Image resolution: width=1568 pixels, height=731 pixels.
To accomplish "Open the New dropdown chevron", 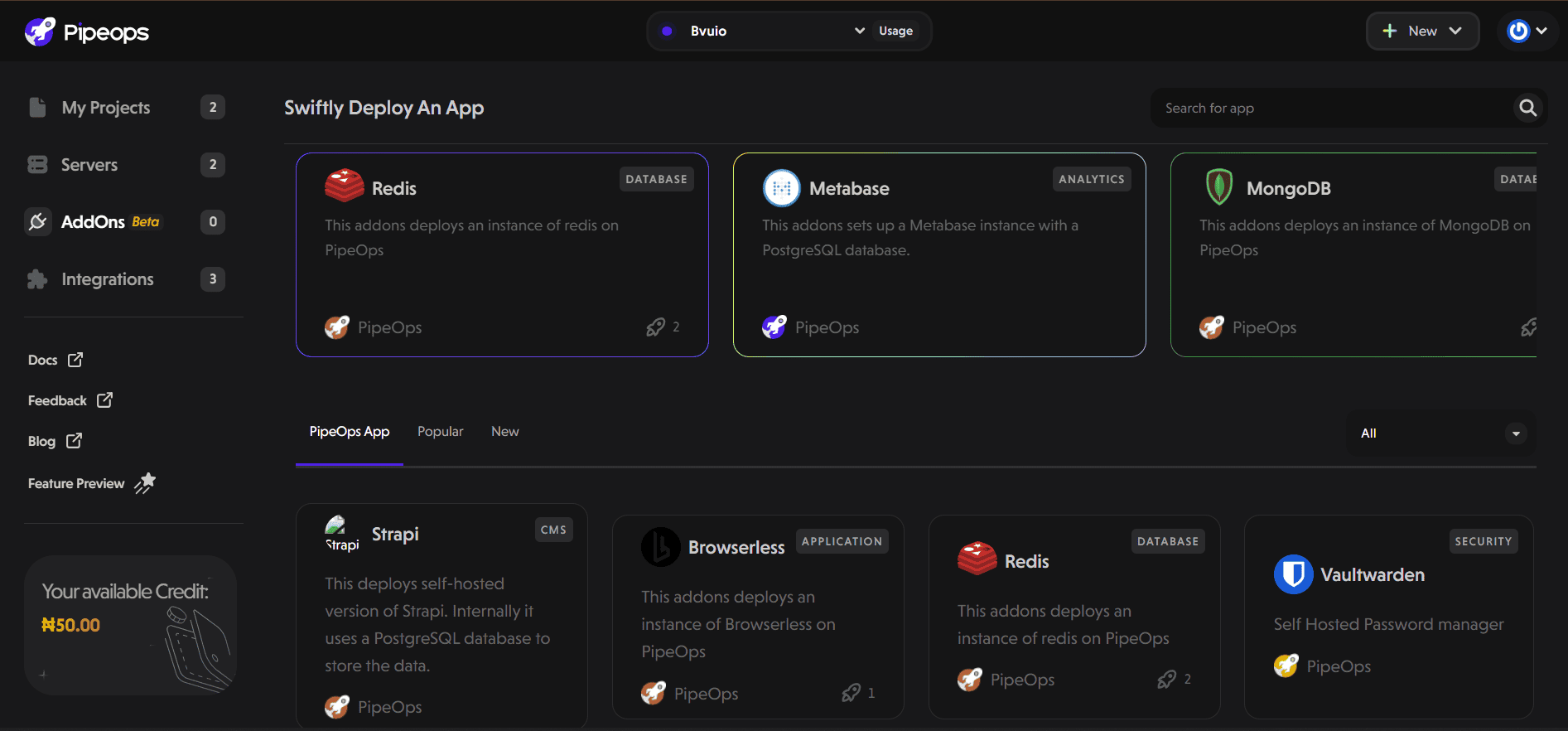I will [x=1455, y=31].
